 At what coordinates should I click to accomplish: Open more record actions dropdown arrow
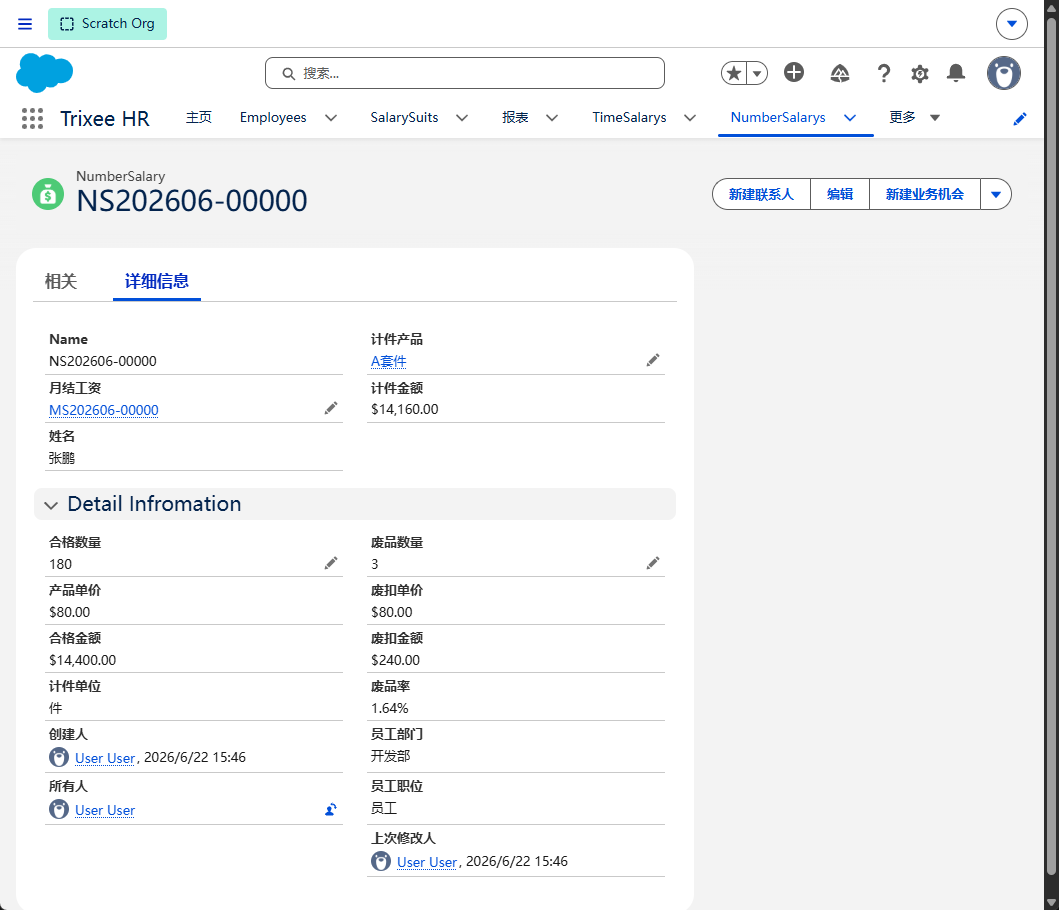[996, 195]
